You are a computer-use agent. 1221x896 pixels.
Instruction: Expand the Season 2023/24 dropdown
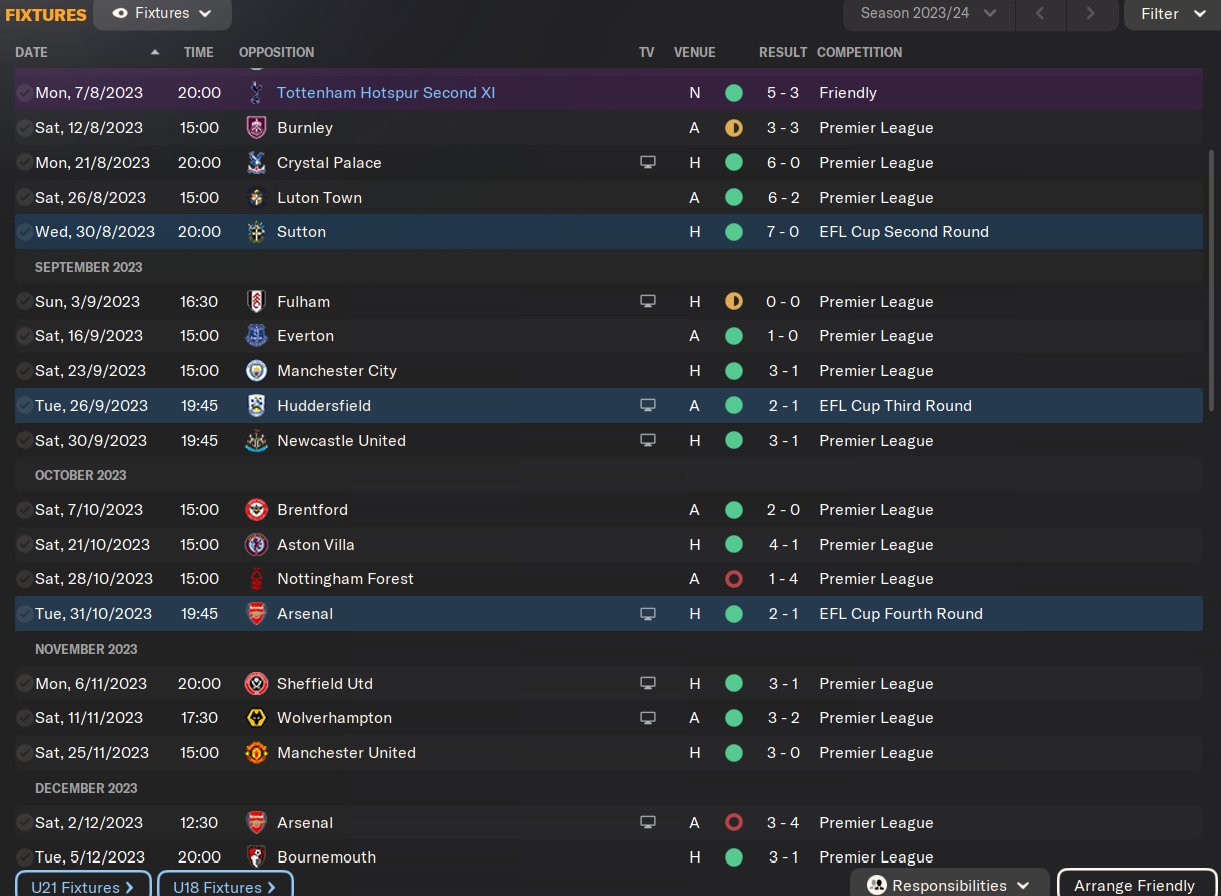click(929, 14)
